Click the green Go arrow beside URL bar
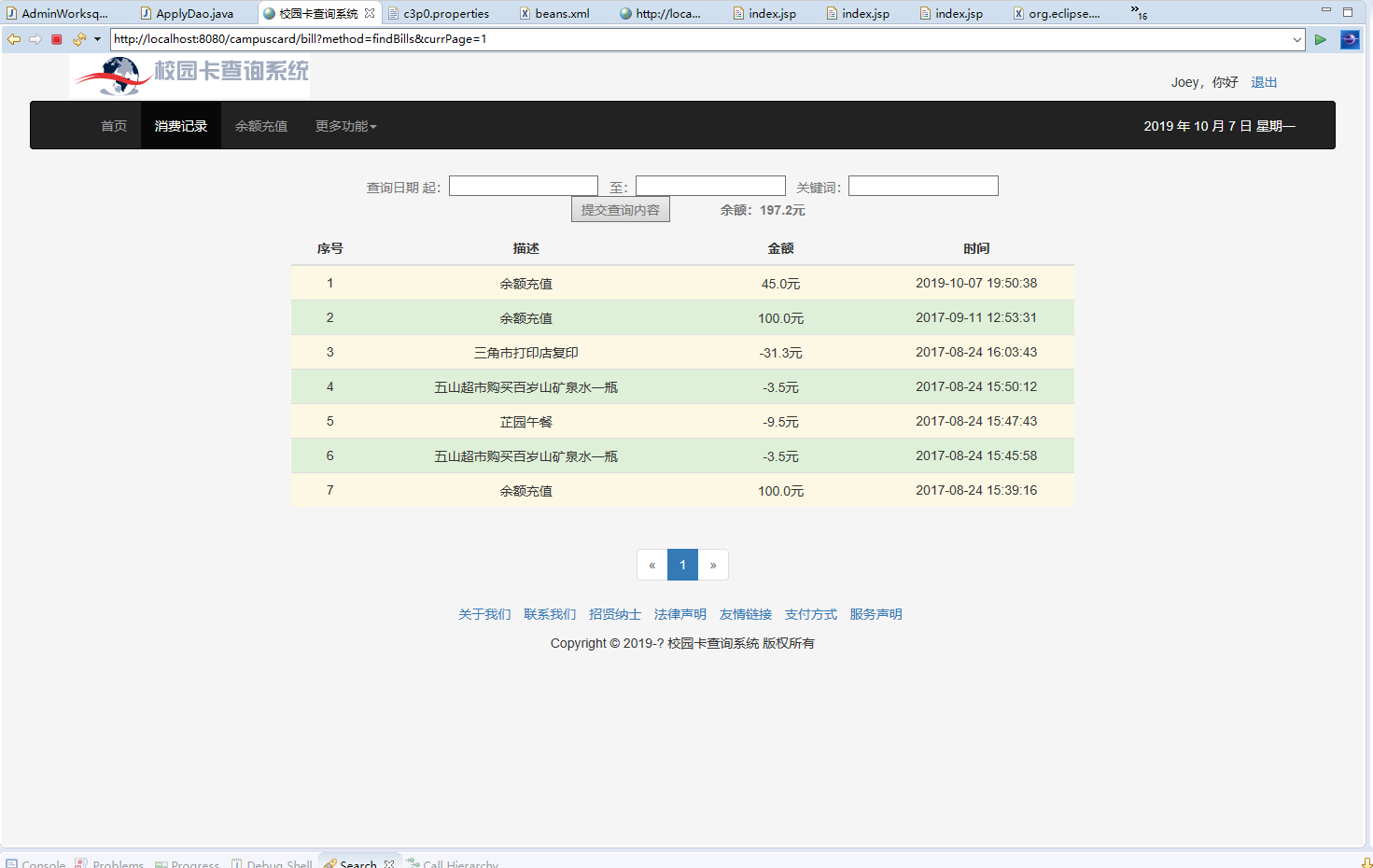 [1320, 39]
